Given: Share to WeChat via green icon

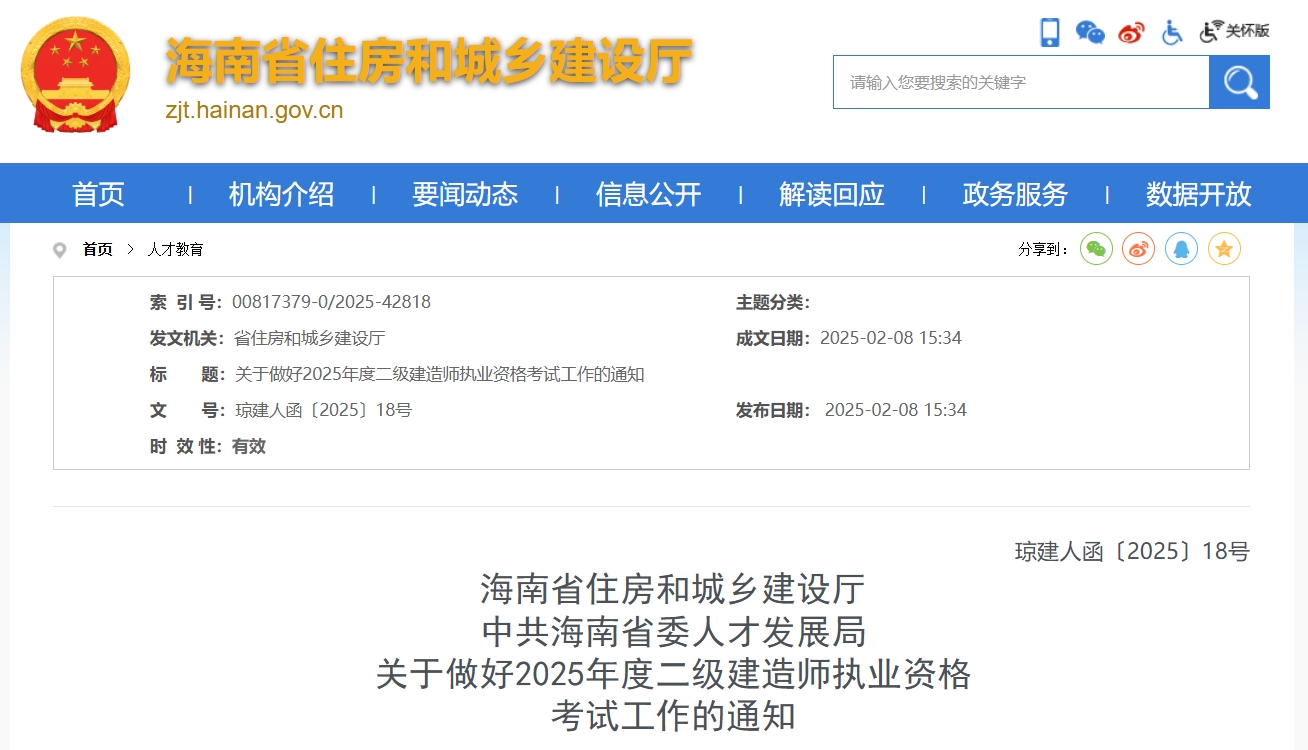Looking at the screenshot, I should (x=1096, y=249).
